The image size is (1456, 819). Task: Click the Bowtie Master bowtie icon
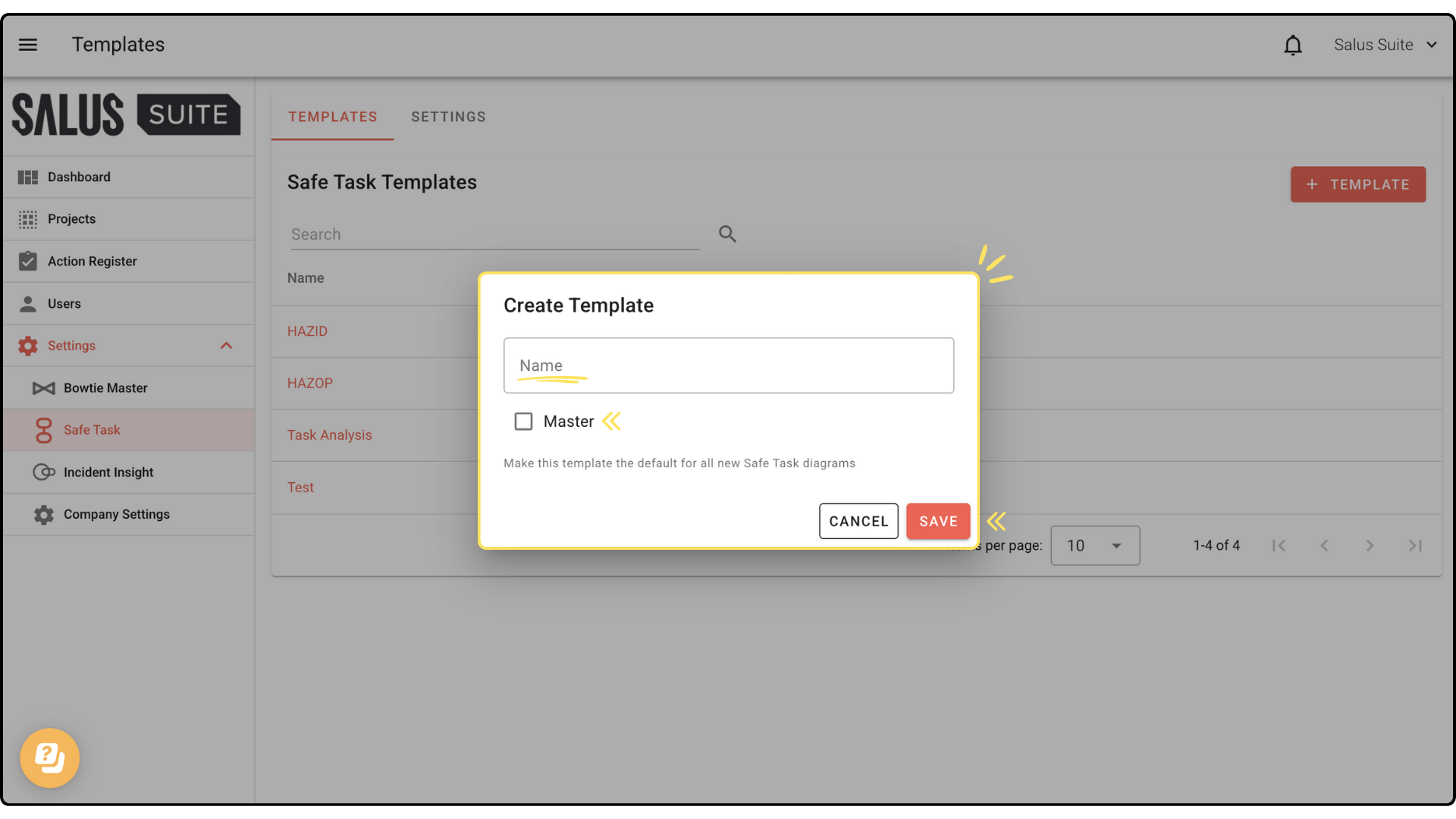tap(44, 388)
